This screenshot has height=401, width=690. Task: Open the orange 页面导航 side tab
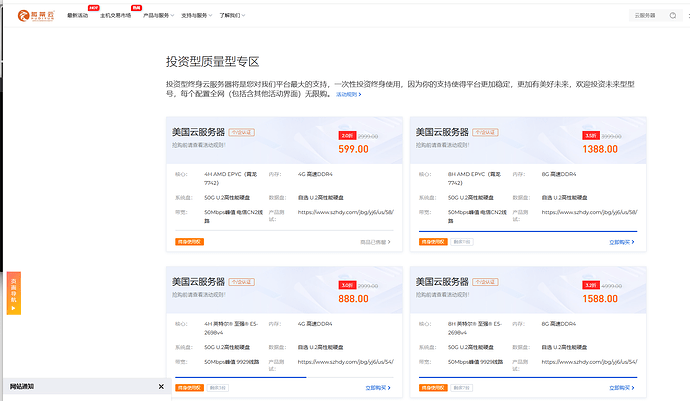coord(14,293)
